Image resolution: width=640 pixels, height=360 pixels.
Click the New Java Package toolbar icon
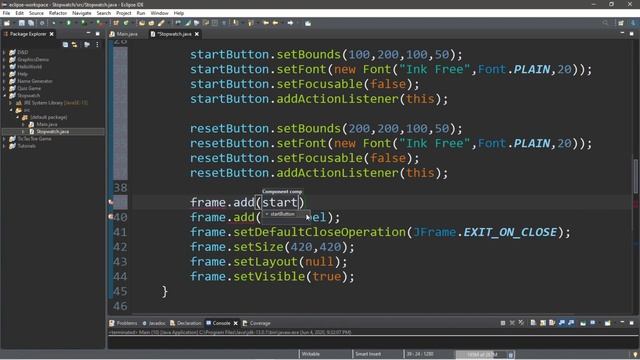116,23
